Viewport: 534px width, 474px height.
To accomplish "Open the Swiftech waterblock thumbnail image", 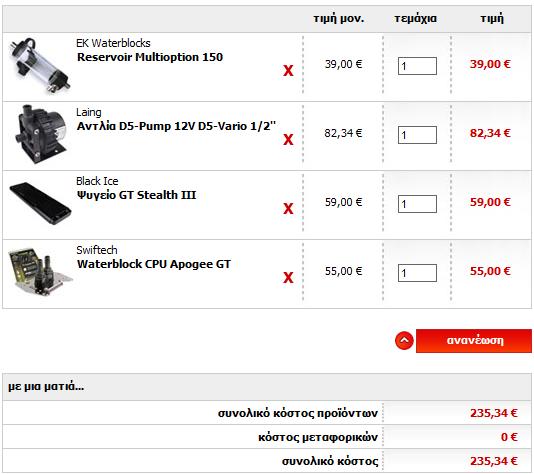I will tap(41, 272).
